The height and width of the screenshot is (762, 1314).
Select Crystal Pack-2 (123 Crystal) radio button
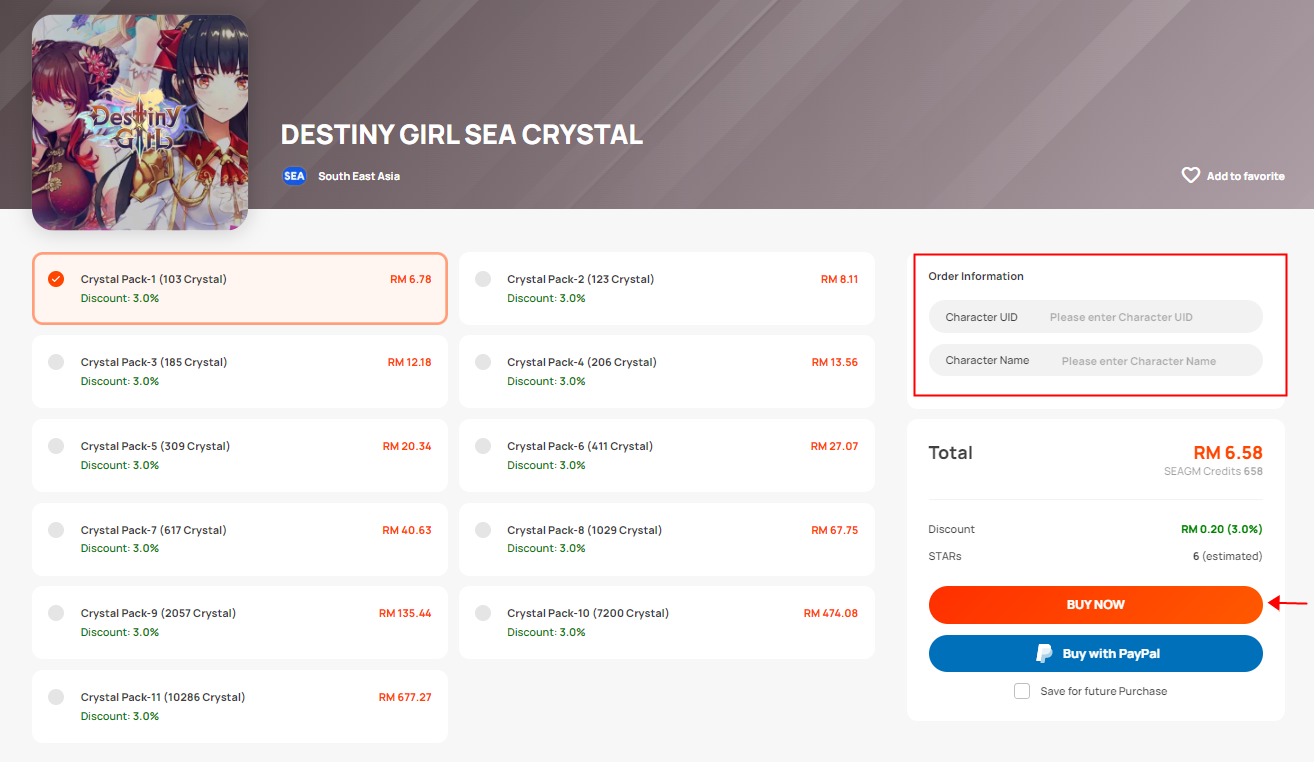click(483, 279)
